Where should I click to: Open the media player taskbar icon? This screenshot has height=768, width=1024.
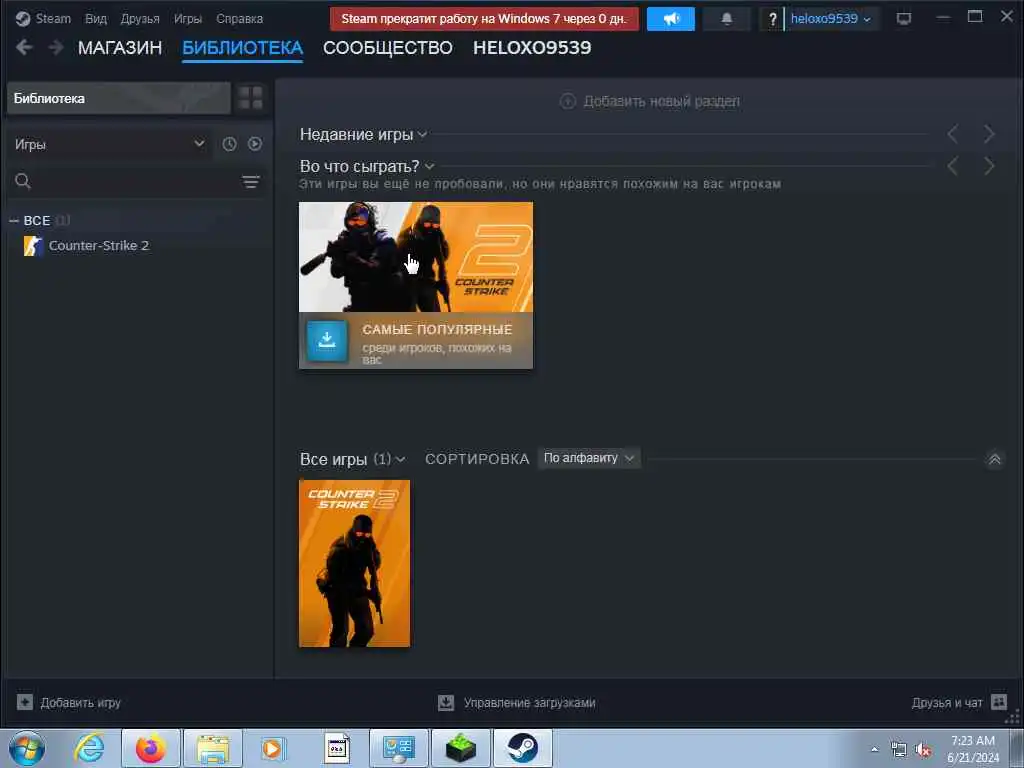[x=273, y=748]
